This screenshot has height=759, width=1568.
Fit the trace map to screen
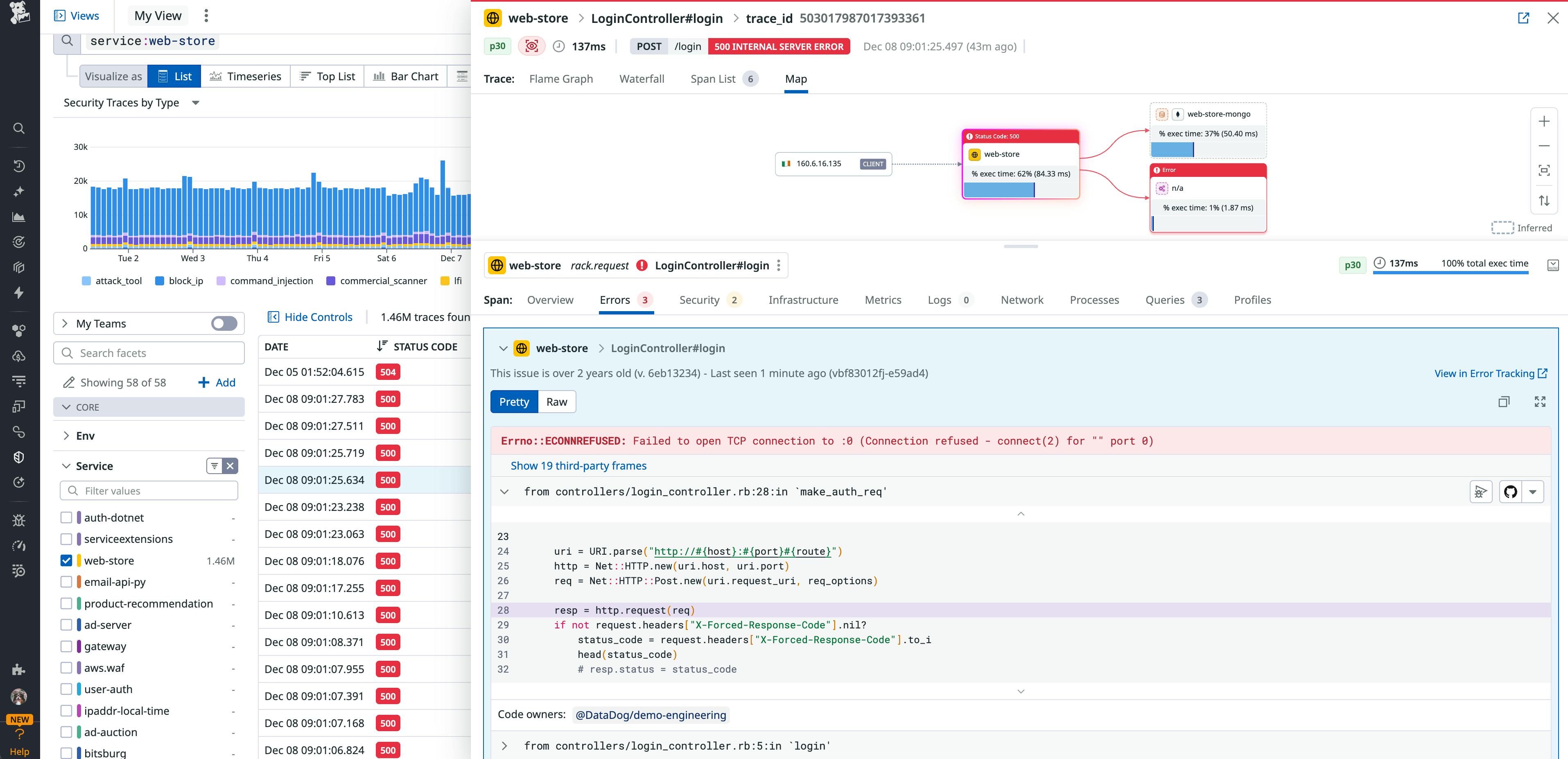click(1544, 170)
